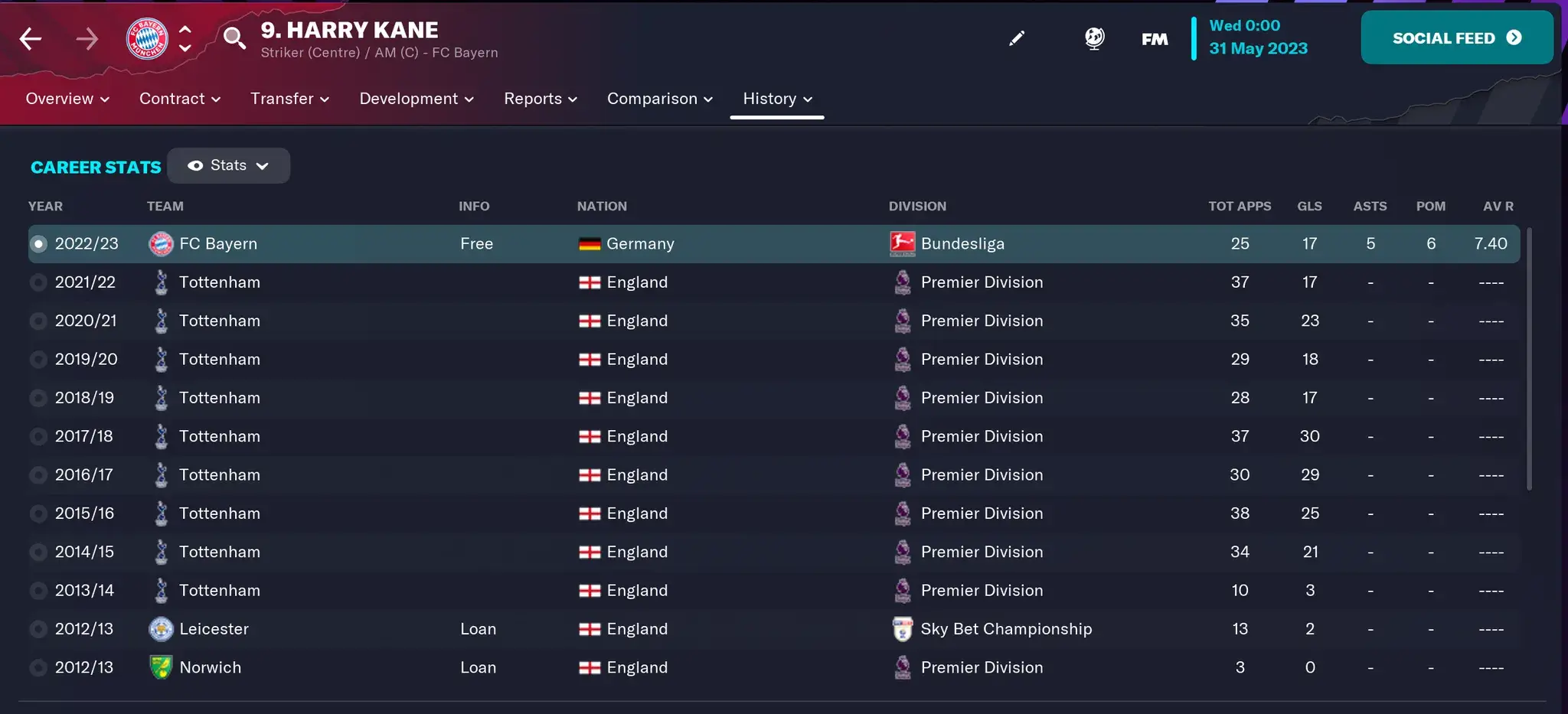Open the world globe icon
The image size is (1568, 714).
coord(1095,37)
